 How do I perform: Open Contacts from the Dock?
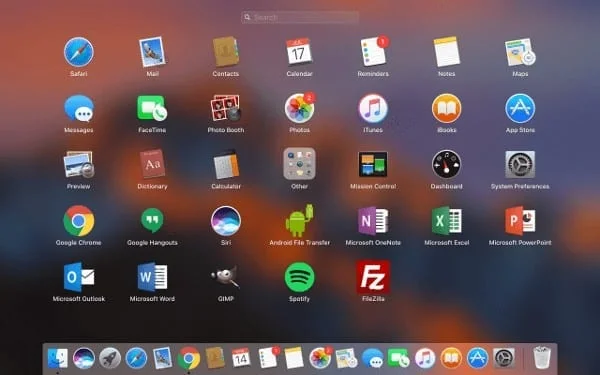[215, 358]
